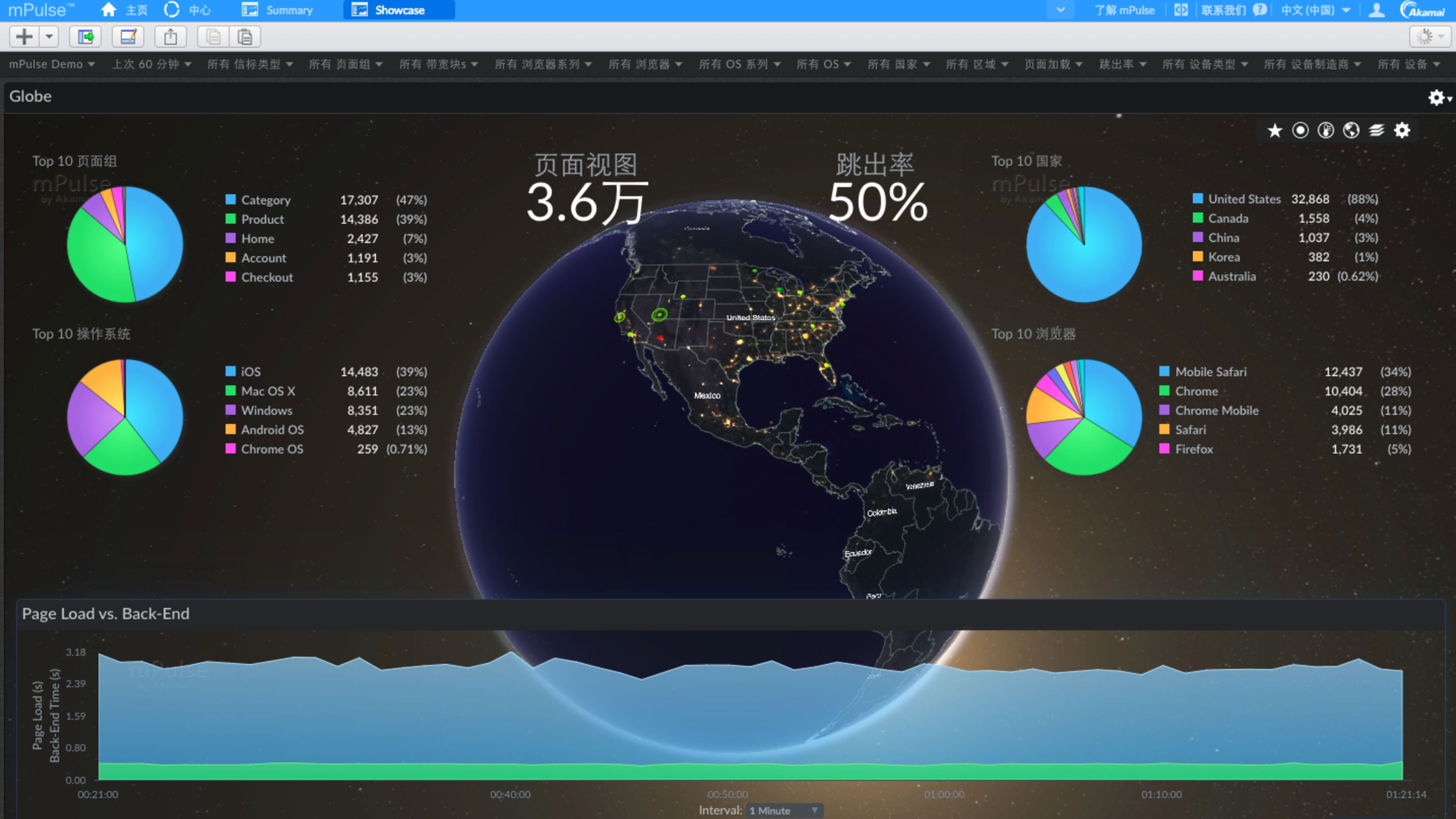Viewport: 1456px width, 819px height.
Task: Toggle the circular dot marker button on the globe toolbar
Action: point(1300,130)
